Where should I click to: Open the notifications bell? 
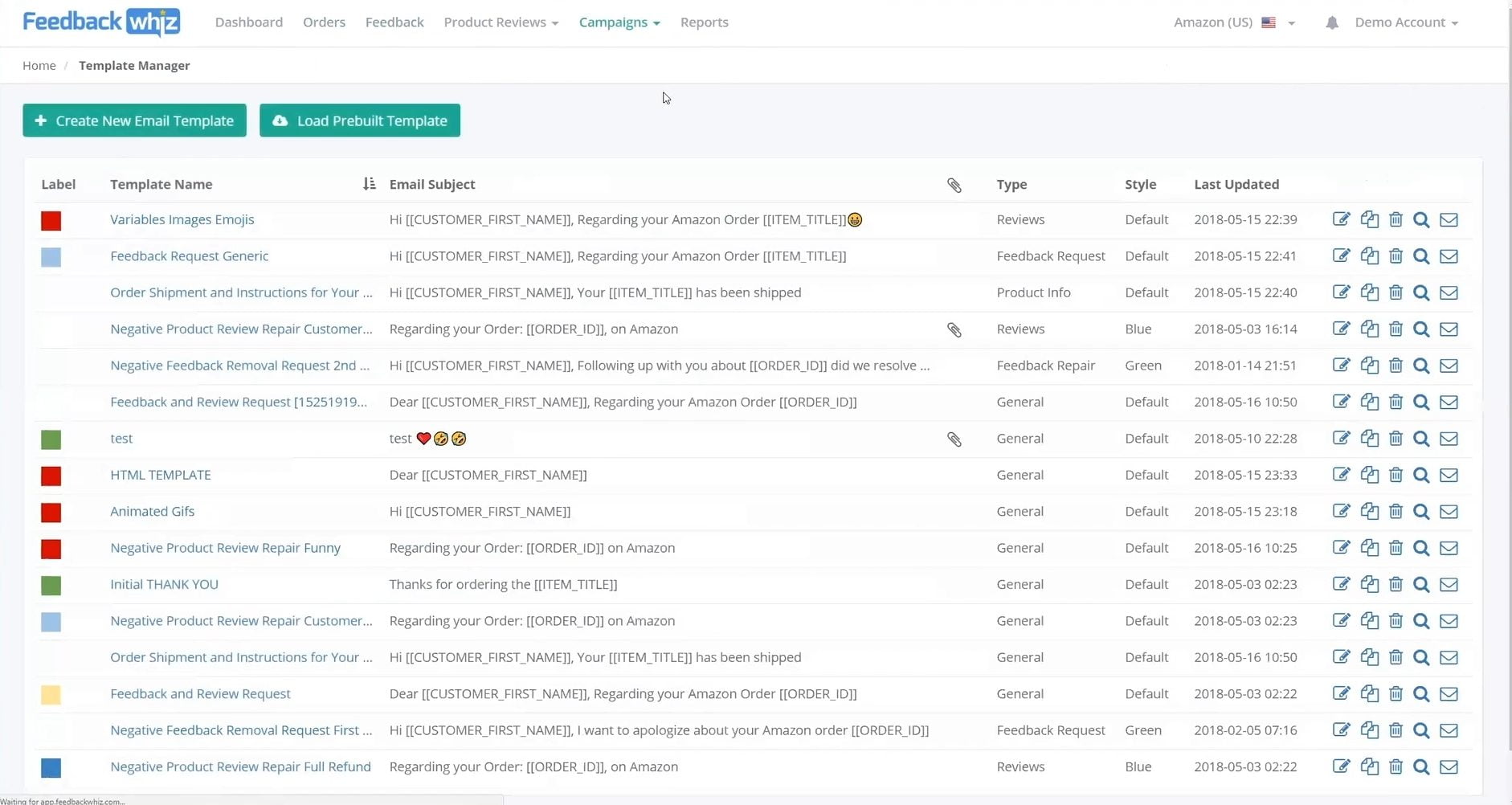[1332, 22]
